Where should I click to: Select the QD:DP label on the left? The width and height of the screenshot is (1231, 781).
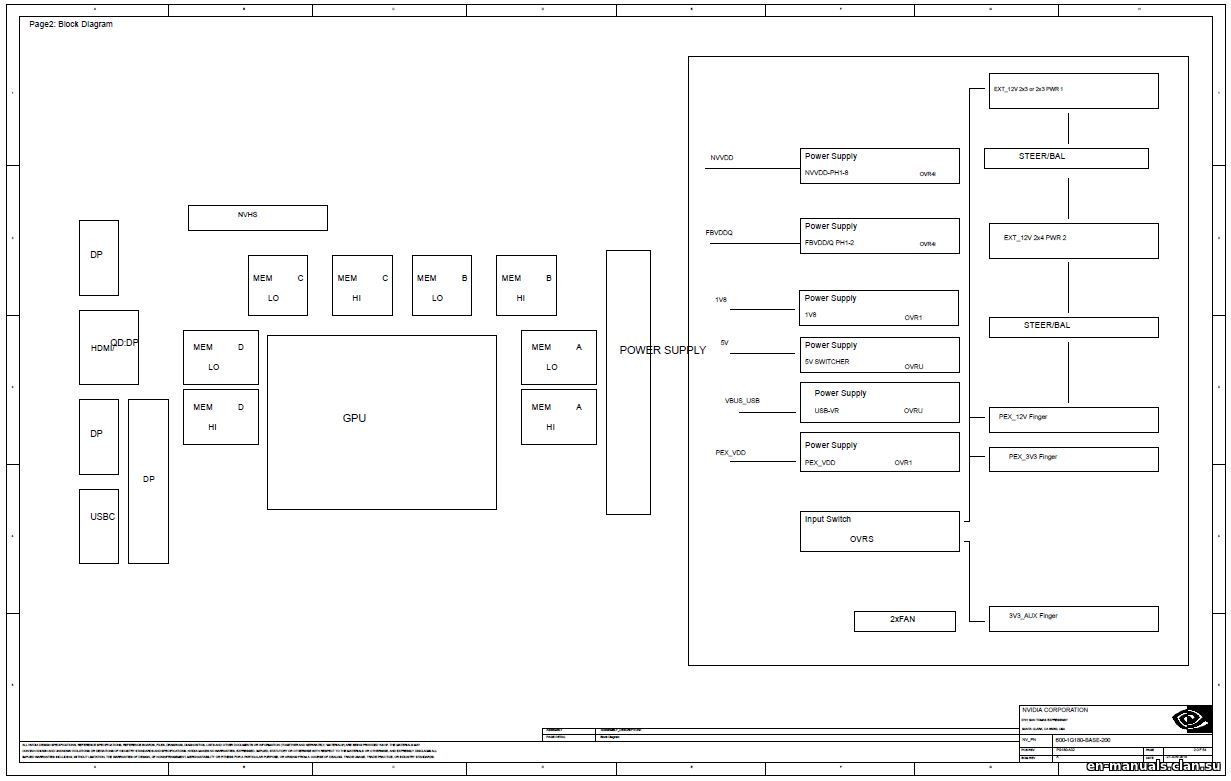(122, 341)
